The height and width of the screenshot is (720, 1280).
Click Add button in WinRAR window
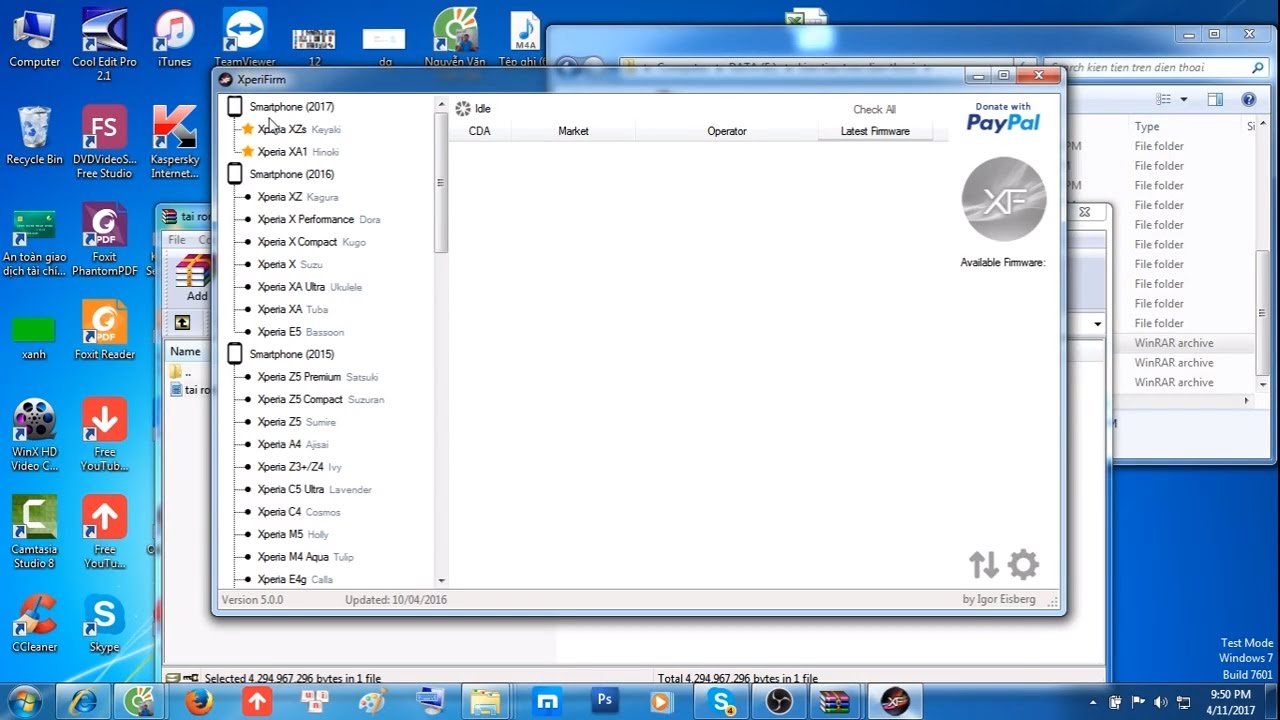tap(193, 279)
